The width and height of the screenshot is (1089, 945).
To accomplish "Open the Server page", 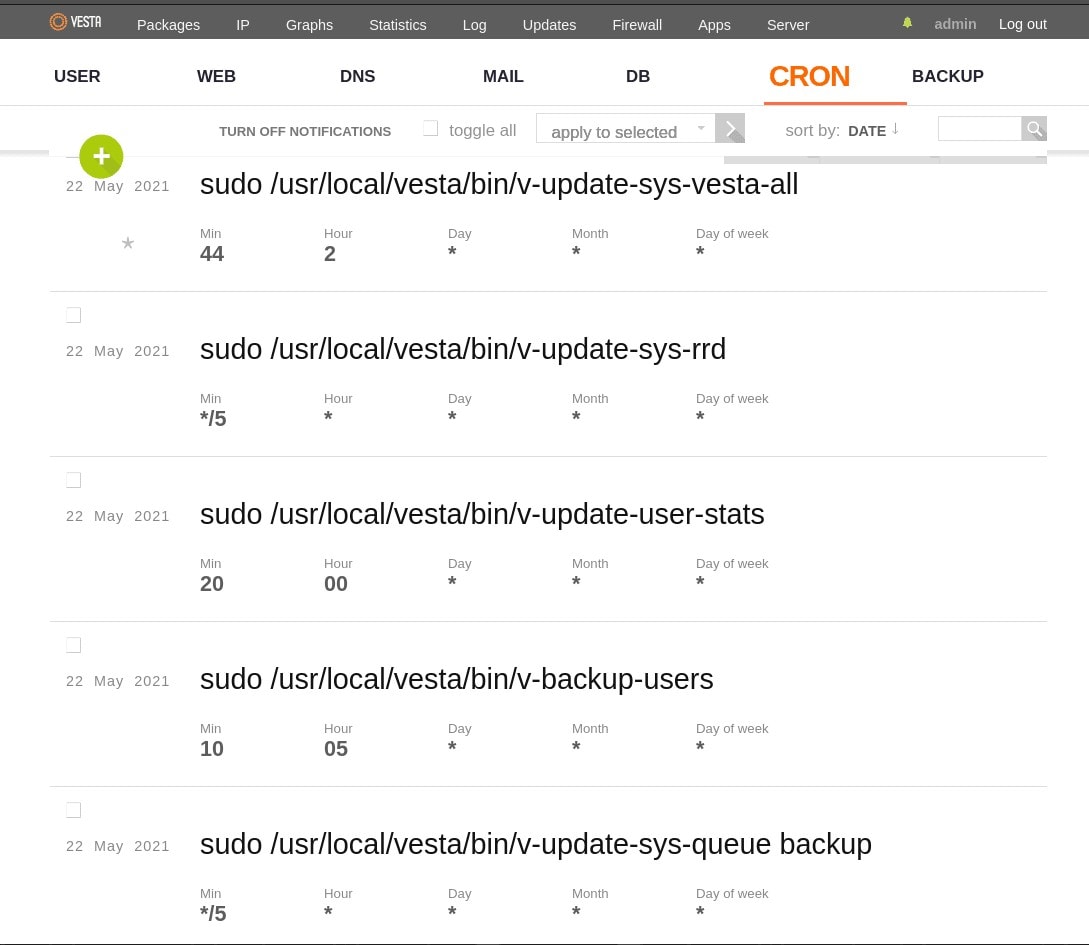I will pyautogui.click(x=788, y=25).
